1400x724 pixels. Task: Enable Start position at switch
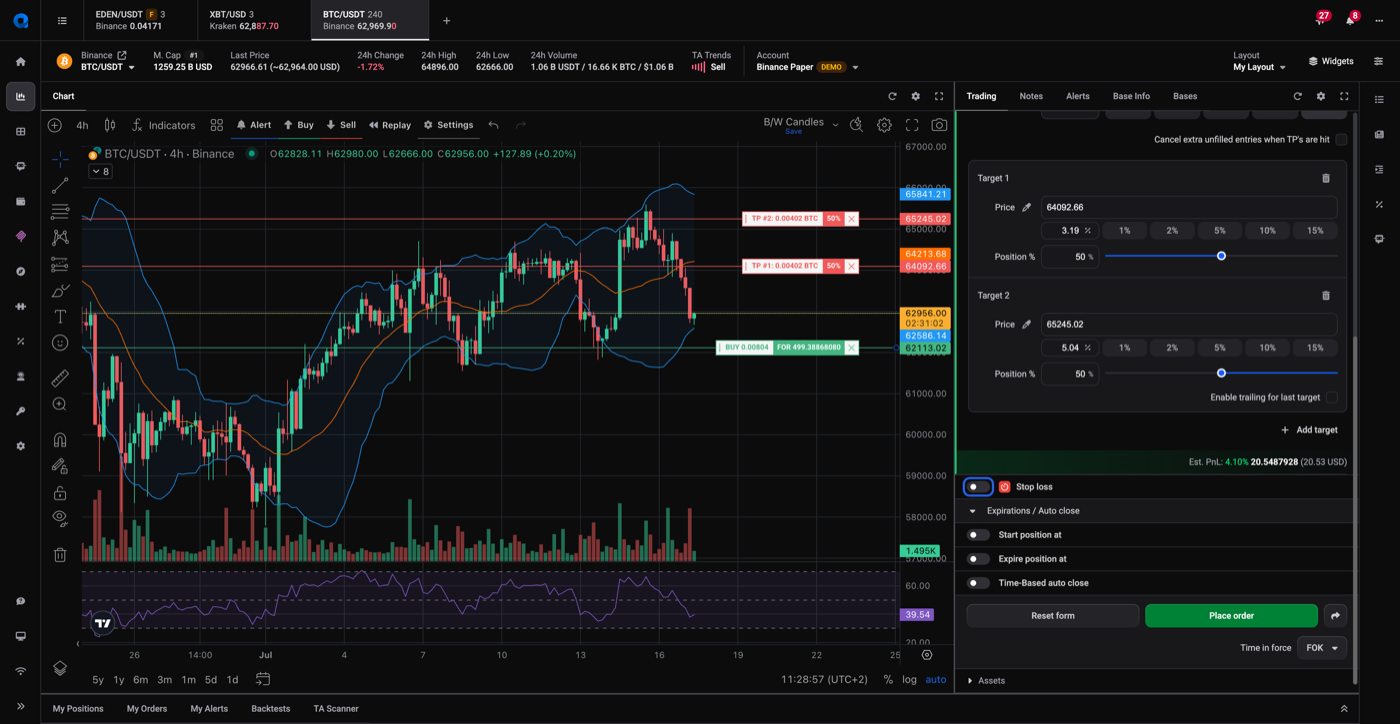click(x=978, y=535)
